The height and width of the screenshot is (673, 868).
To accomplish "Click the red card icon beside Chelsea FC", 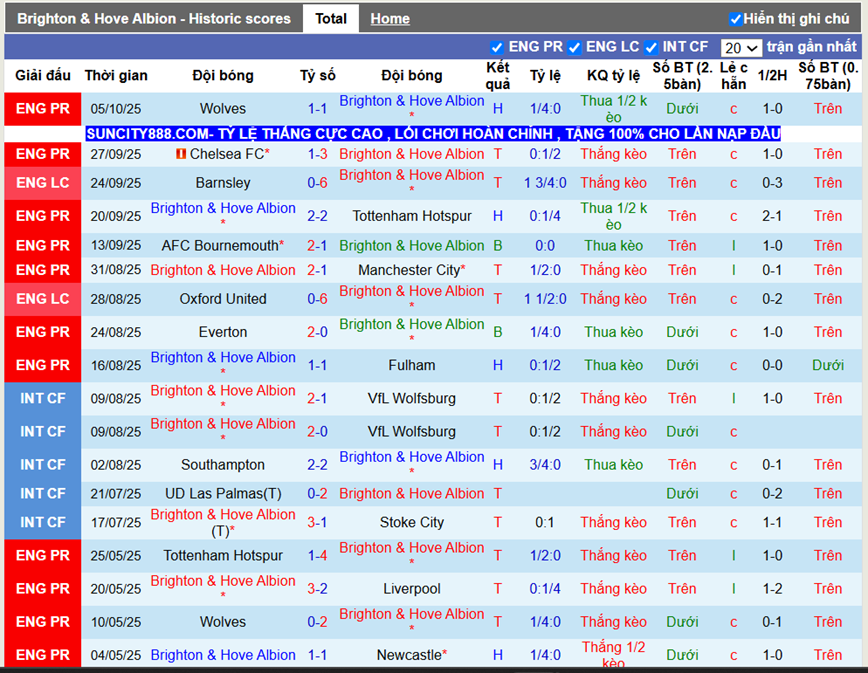I will (x=180, y=154).
